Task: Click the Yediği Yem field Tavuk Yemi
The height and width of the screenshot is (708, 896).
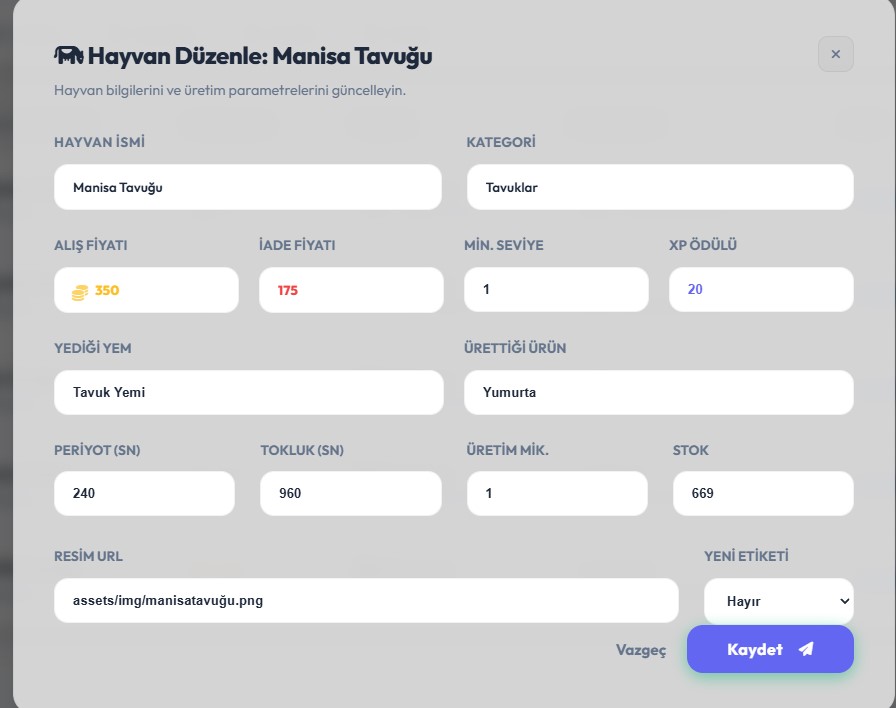Action: (x=249, y=392)
